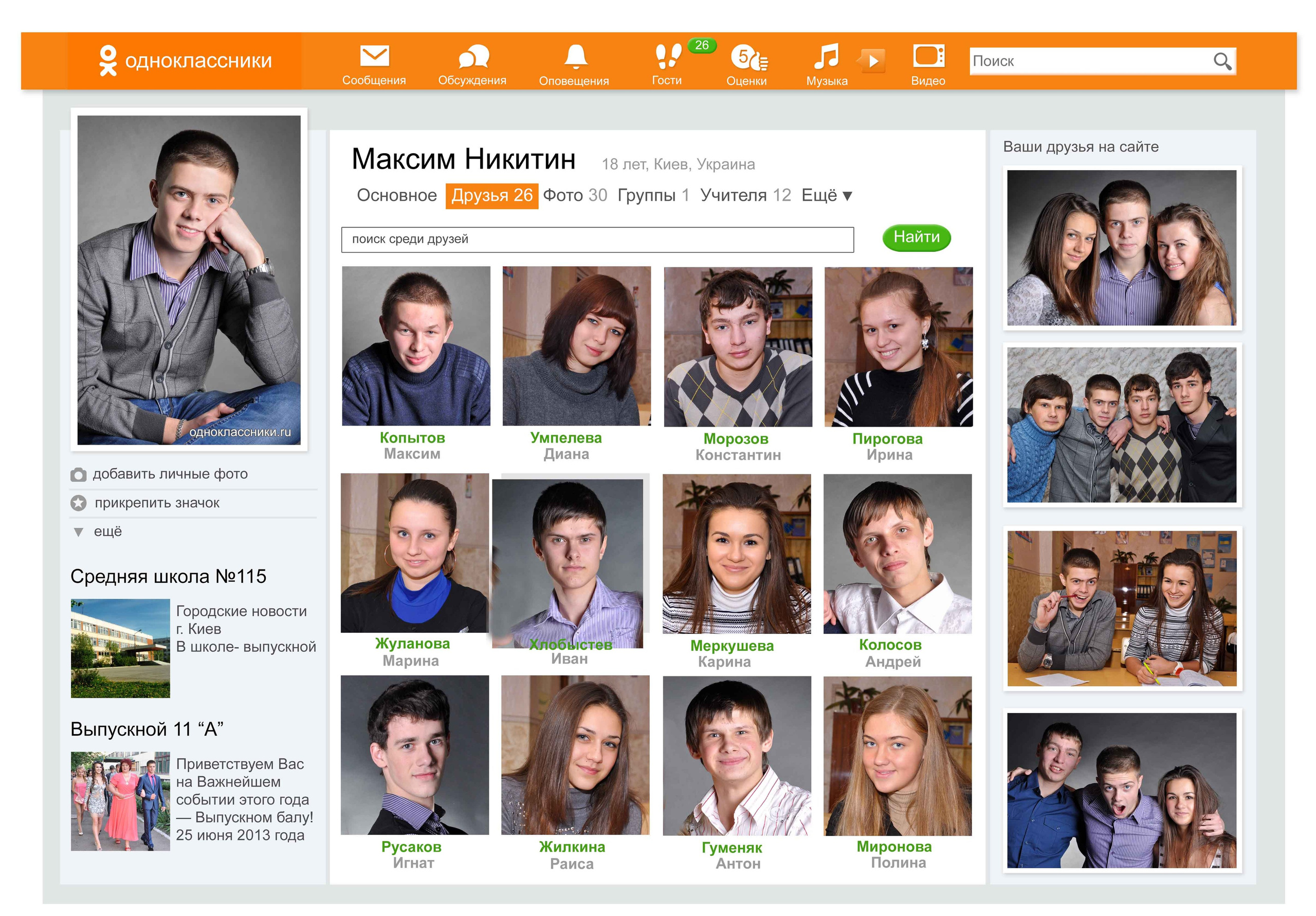Expand the Ещё tab dropdown
Viewport: 1316px width, 916px height.
click(827, 195)
